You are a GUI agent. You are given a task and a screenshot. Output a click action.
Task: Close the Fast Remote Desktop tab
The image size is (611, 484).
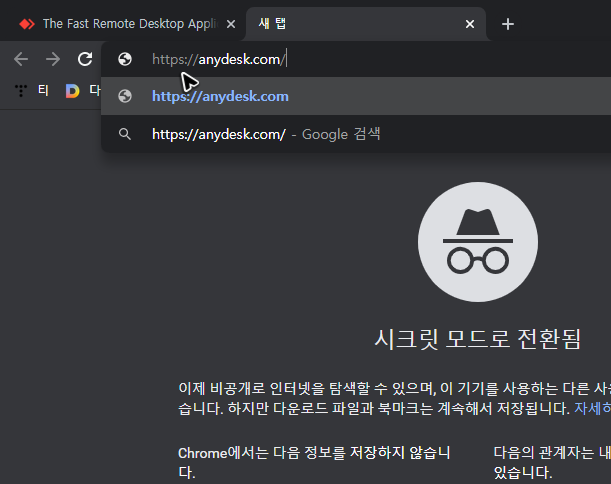click(x=231, y=24)
